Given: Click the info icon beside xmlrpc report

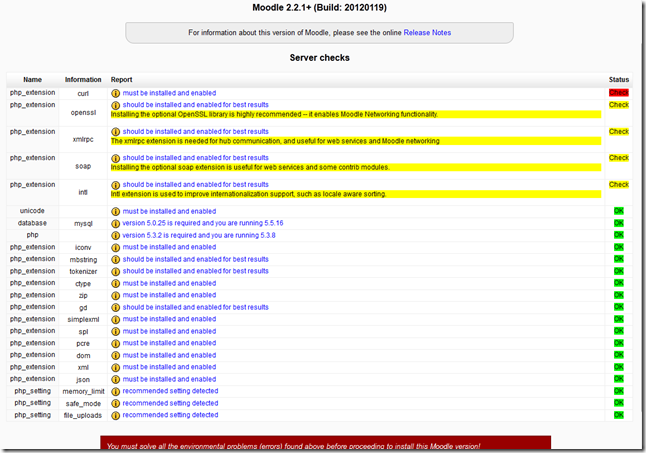Looking at the screenshot, I should click(115, 131).
